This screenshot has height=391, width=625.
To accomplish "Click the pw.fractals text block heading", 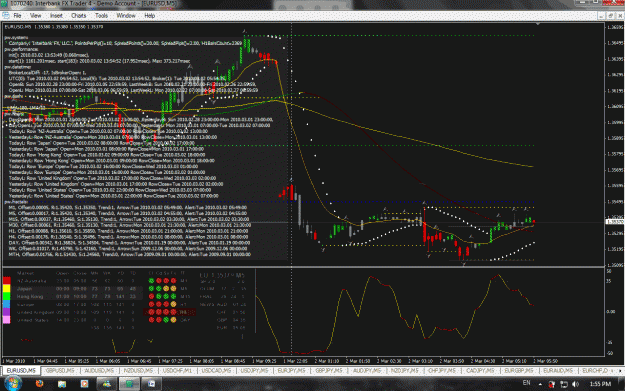I will (16, 202).
